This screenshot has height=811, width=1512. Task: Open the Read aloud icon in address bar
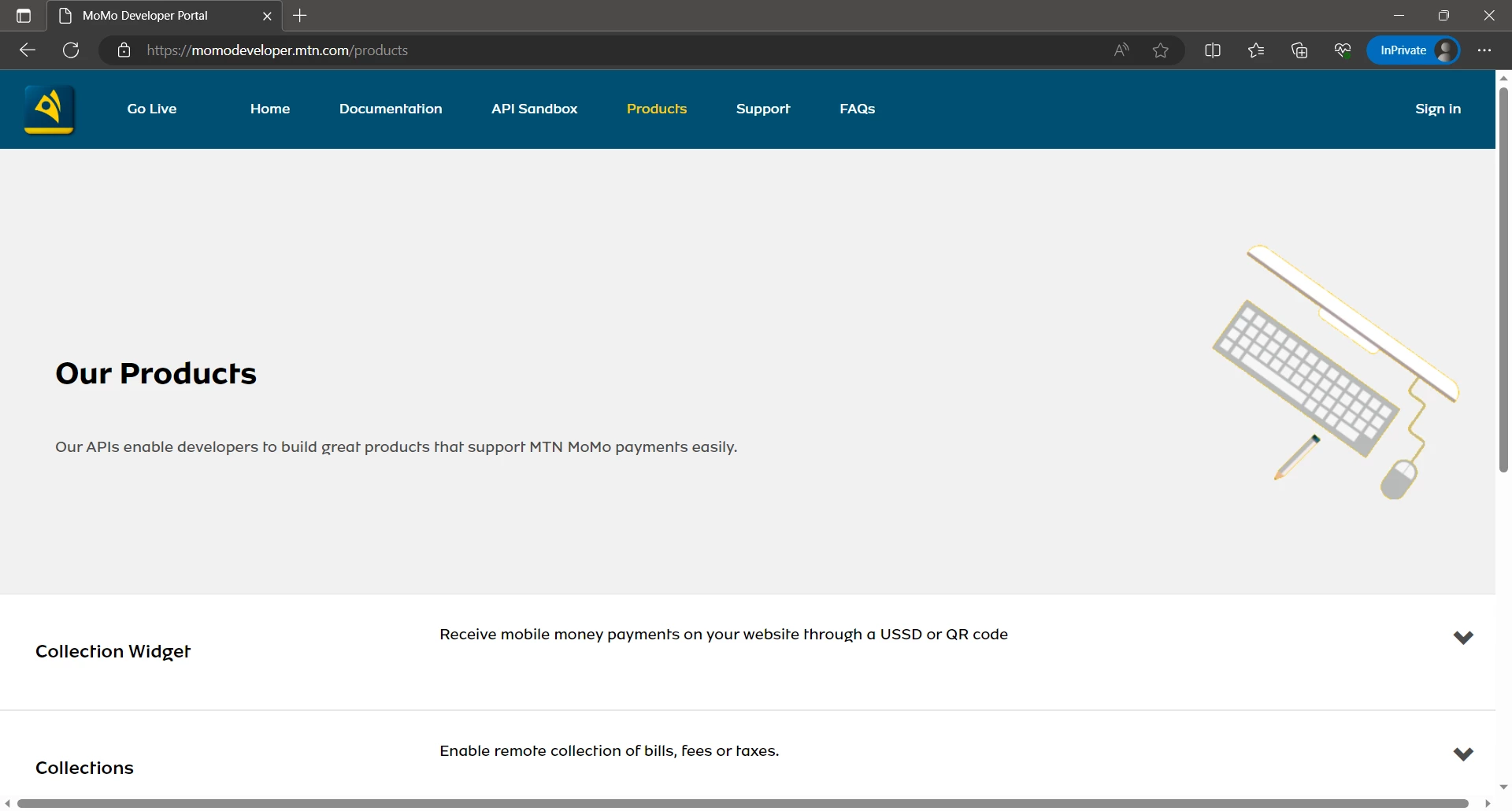(x=1121, y=50)
